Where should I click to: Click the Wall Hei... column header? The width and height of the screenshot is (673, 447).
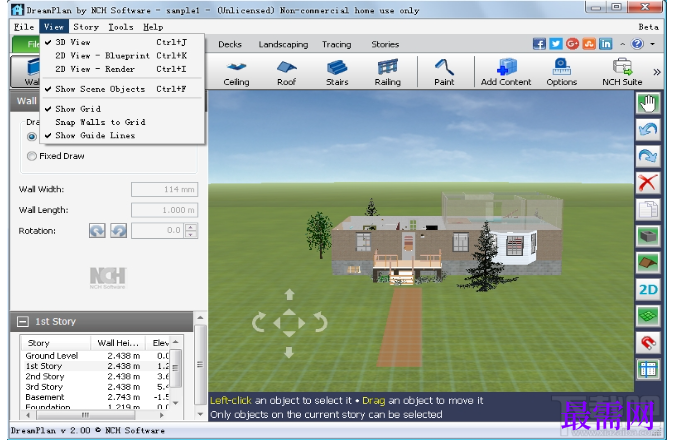pos(118,343)
